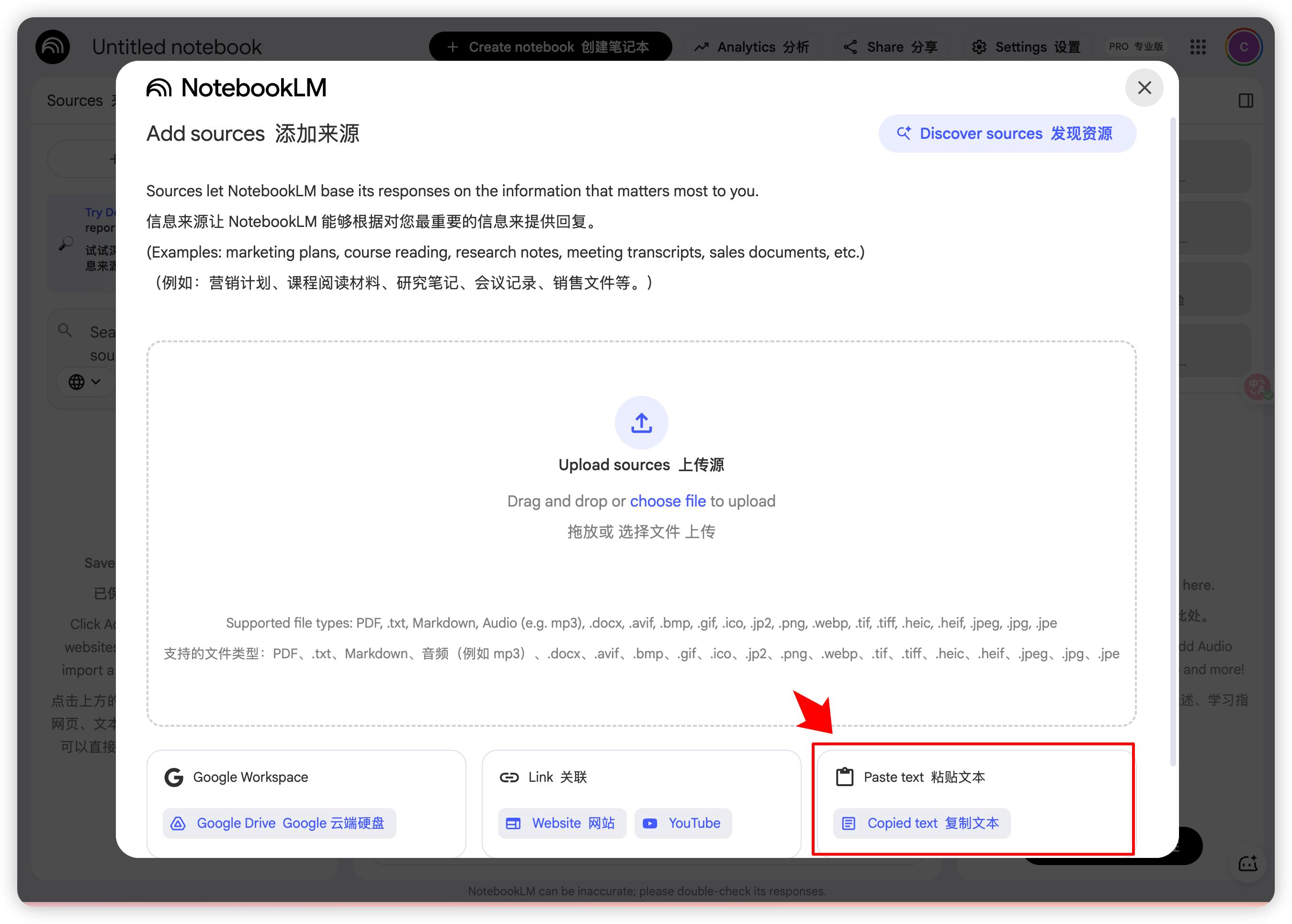
Task: Choose Copied text source option
Action: 921,823
